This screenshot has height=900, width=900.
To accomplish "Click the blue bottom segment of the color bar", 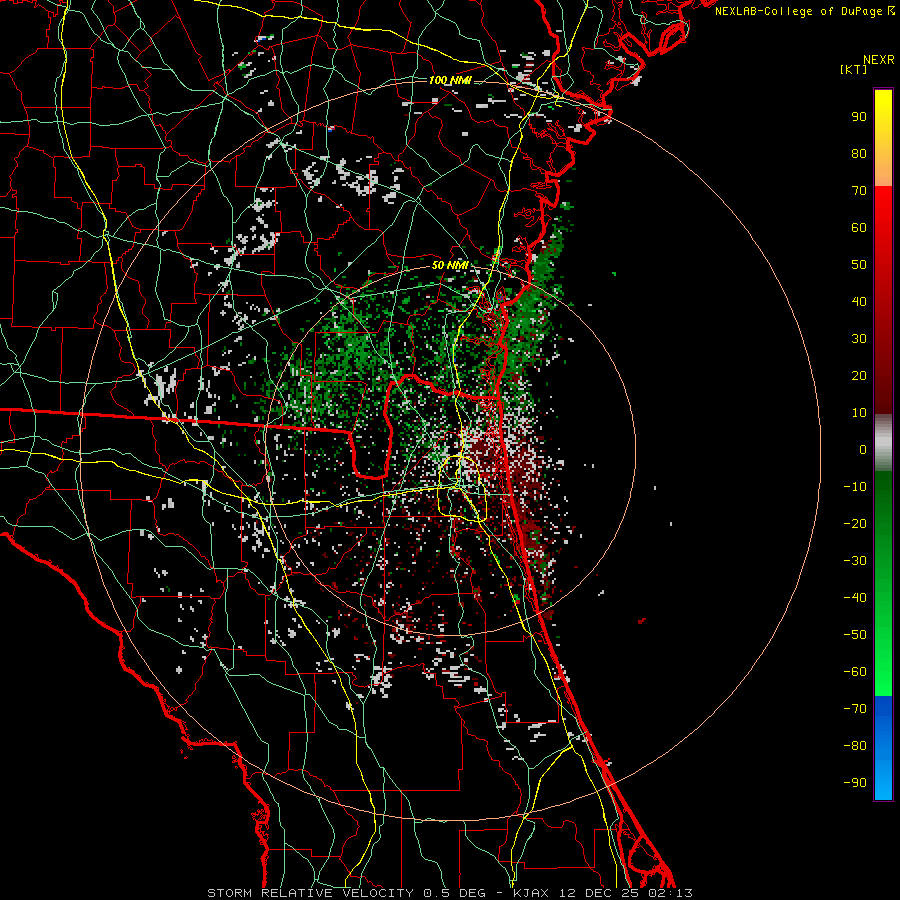I will click(883, 748).
